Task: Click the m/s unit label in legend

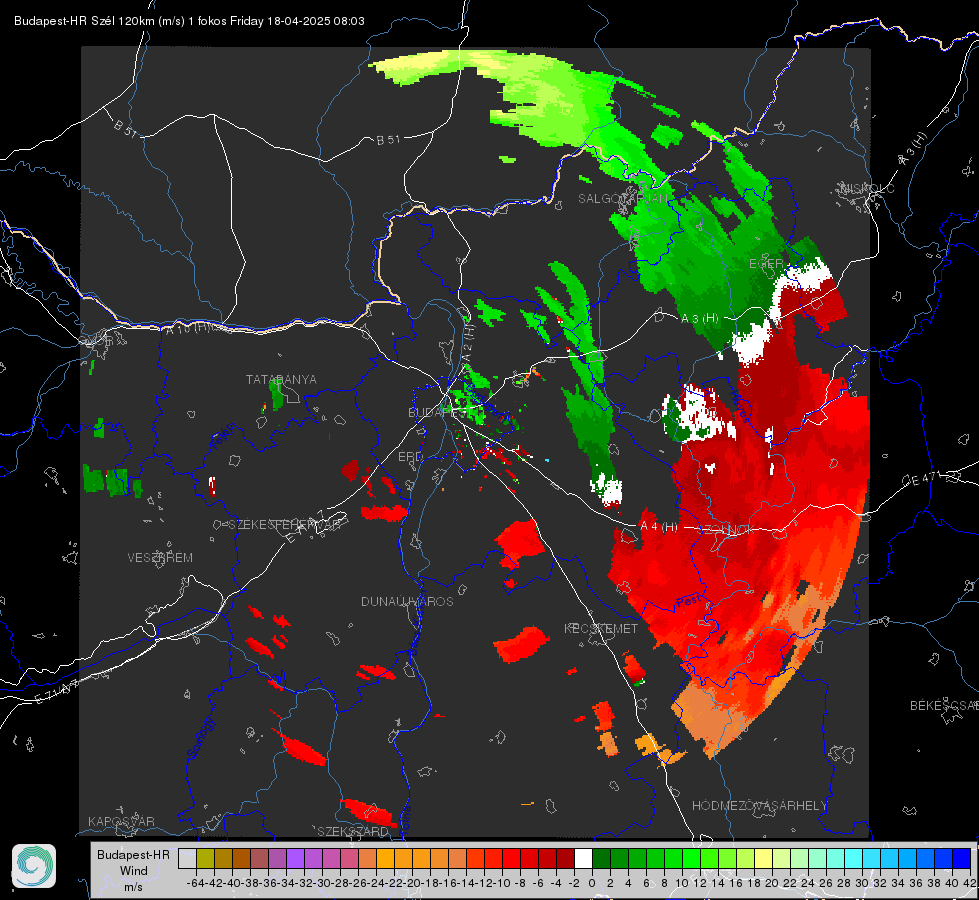Action: pyautogui.click(x=134, y=887)
